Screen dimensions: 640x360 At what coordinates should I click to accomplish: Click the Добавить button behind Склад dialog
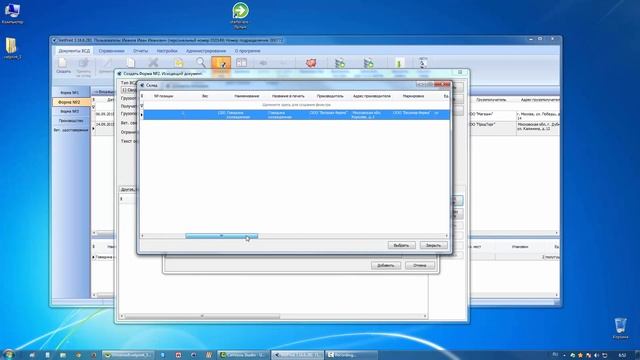click(x=386, y=265)
